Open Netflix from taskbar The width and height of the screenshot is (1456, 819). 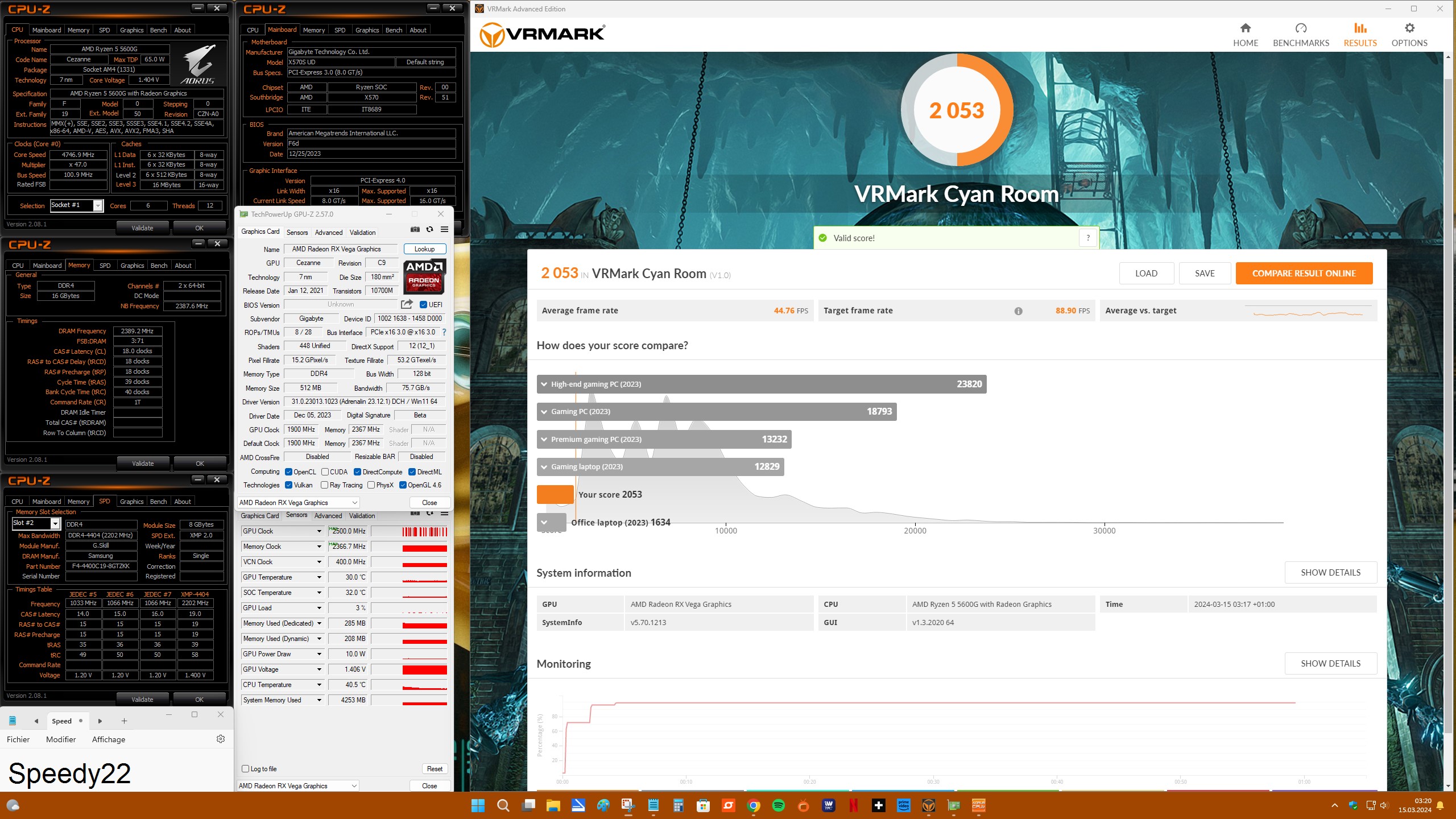854,805
